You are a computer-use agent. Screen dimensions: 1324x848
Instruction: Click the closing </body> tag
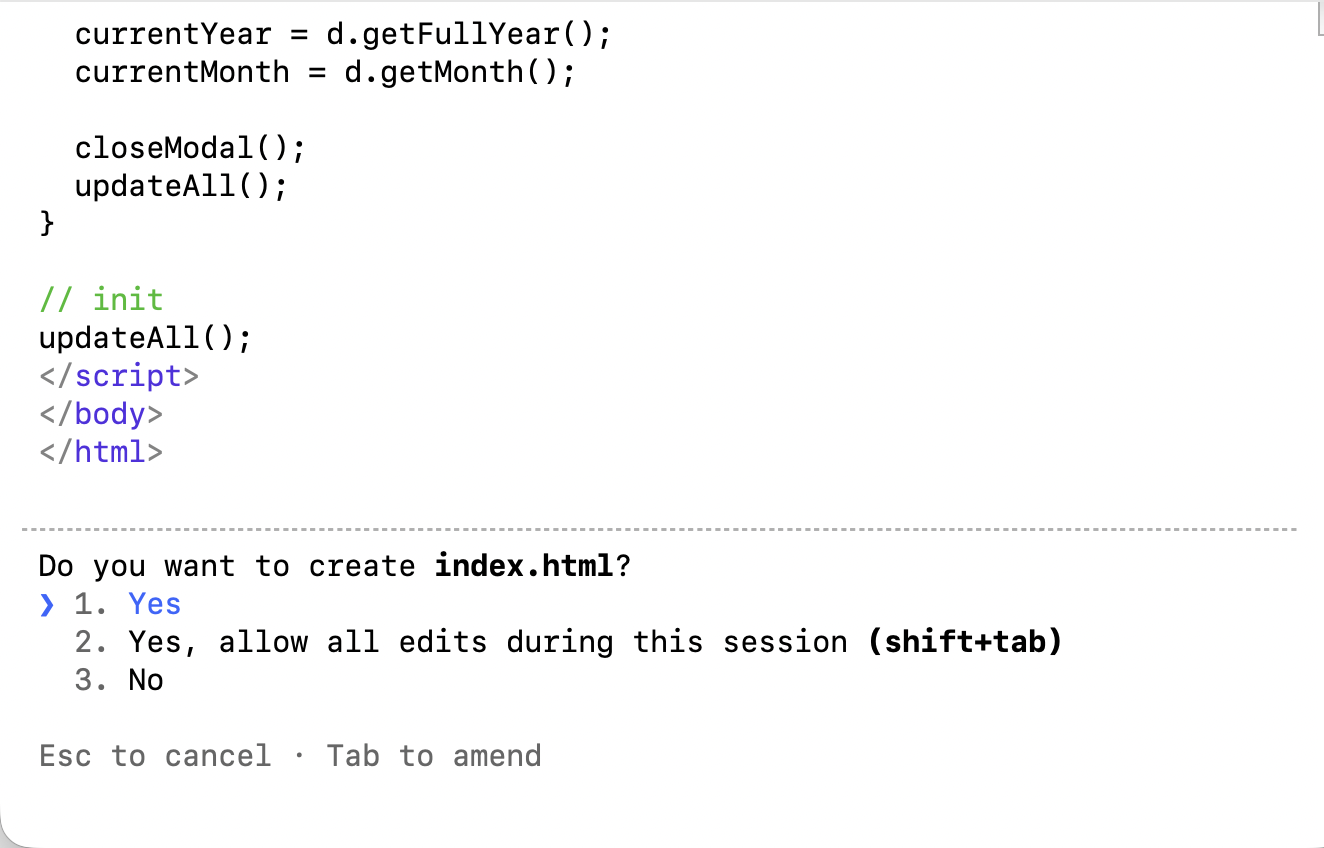coord(101,414)
